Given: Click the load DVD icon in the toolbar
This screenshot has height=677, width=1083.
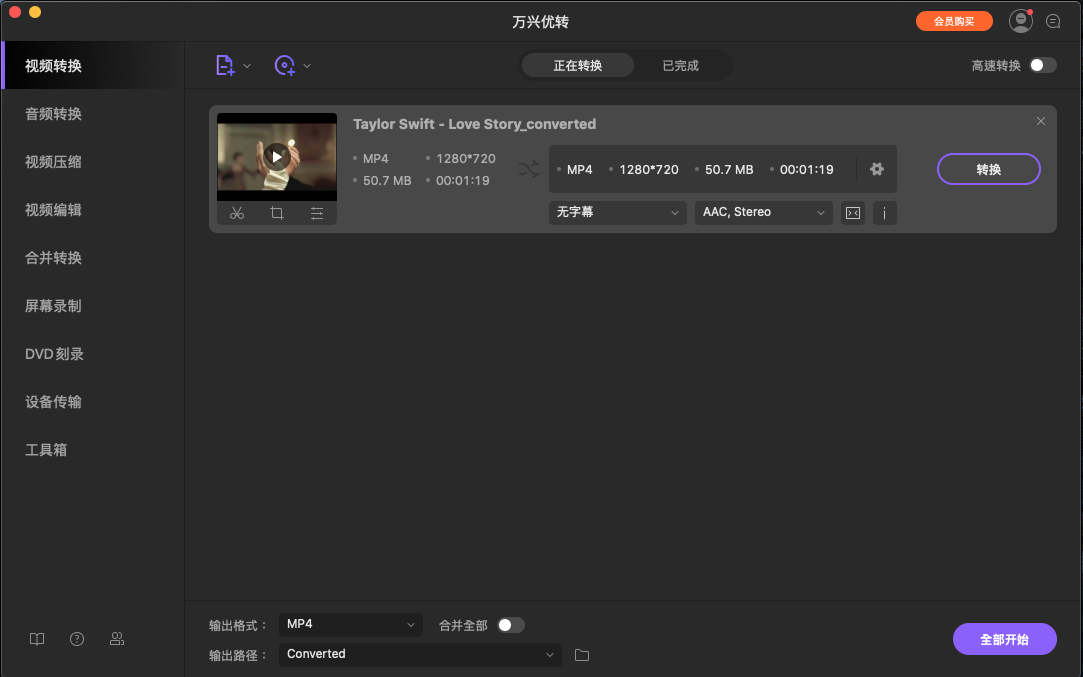Looking at the screenshot, I should (x=285, y=65).
